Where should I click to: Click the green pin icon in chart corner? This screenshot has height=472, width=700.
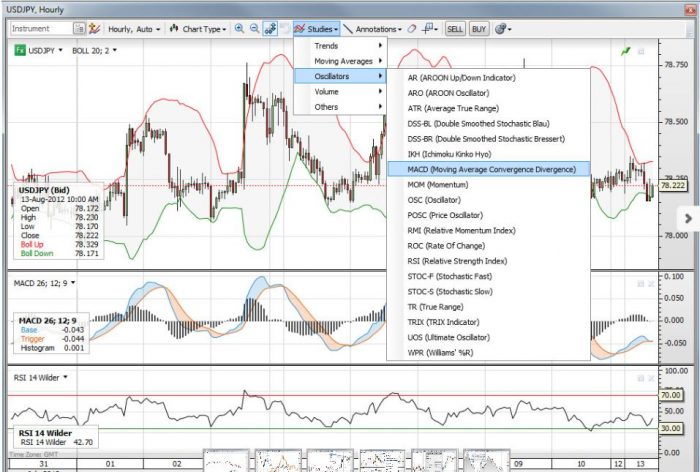pos(626,51)
